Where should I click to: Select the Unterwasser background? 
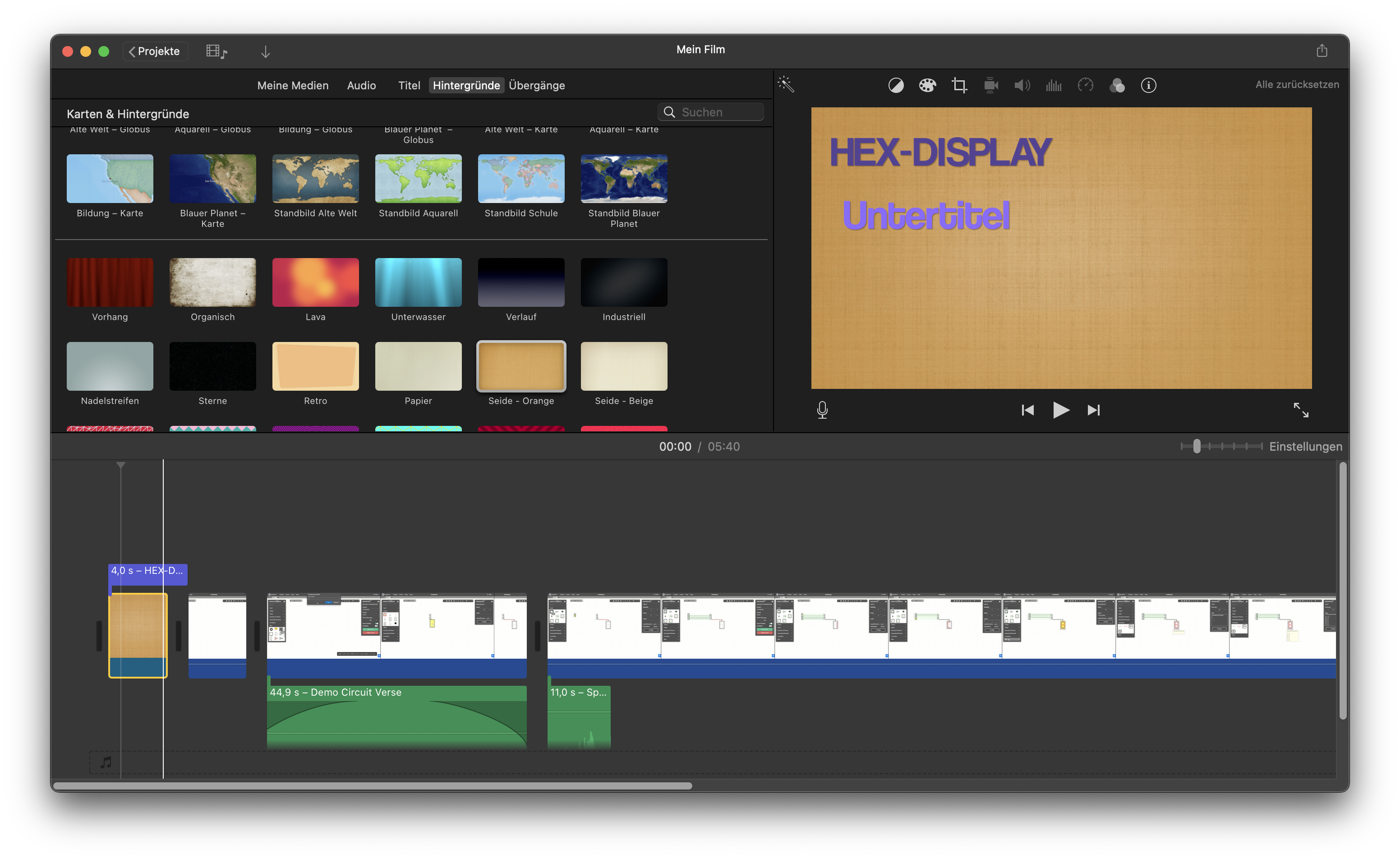(418, 282)
